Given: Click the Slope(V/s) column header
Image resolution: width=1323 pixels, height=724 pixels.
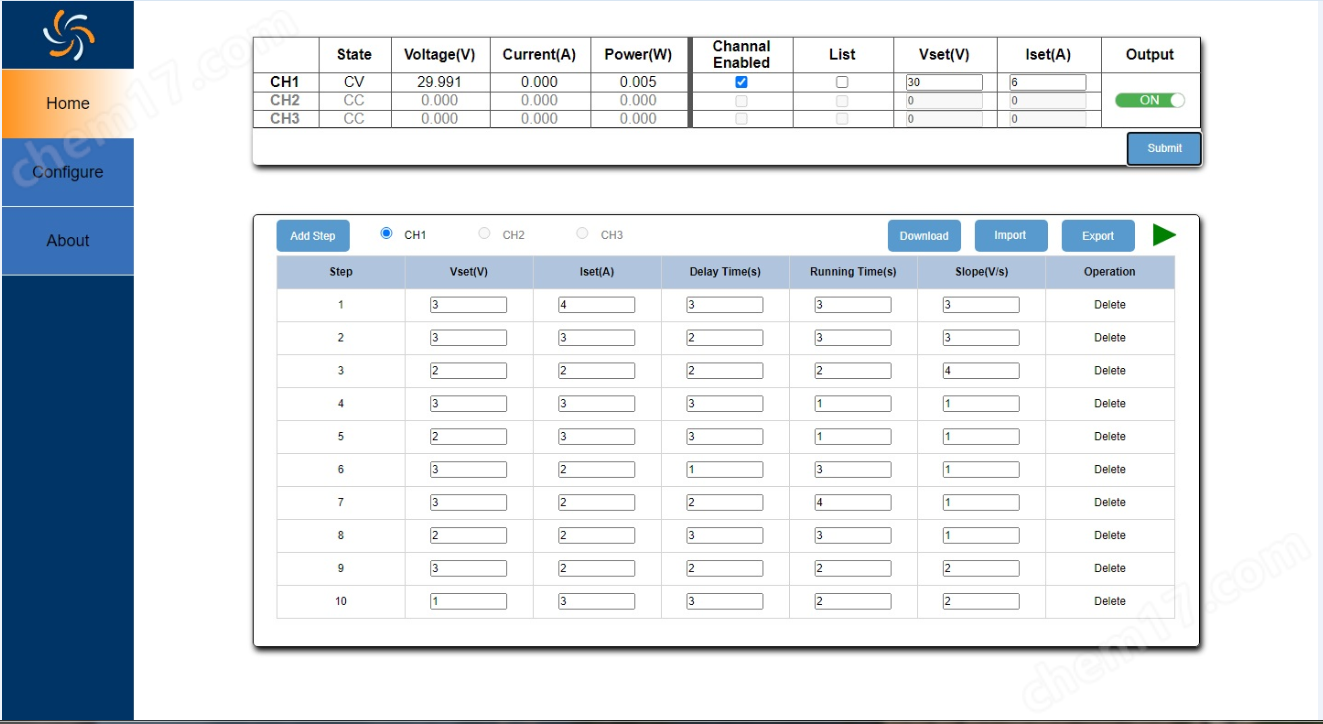Looking at the screenshot, I should point(981,272).
